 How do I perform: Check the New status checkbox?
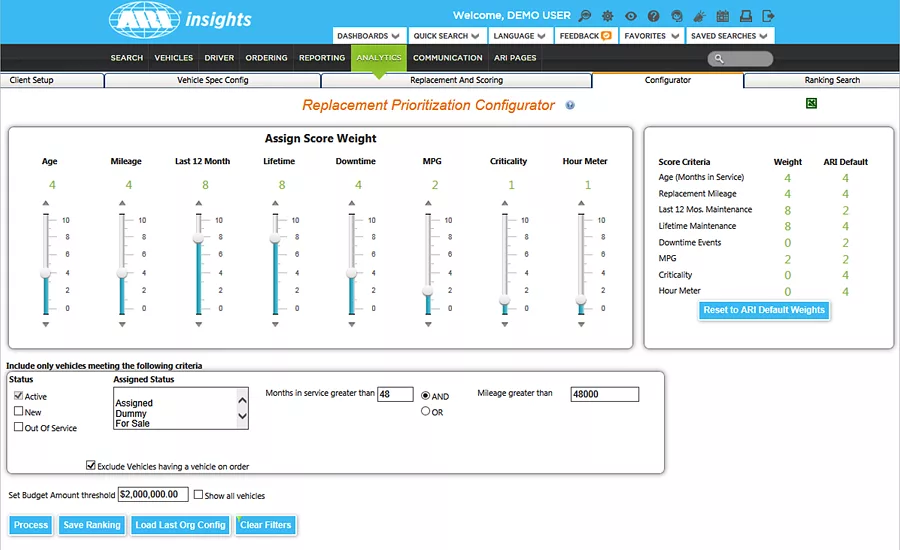[x=18, y=411]
